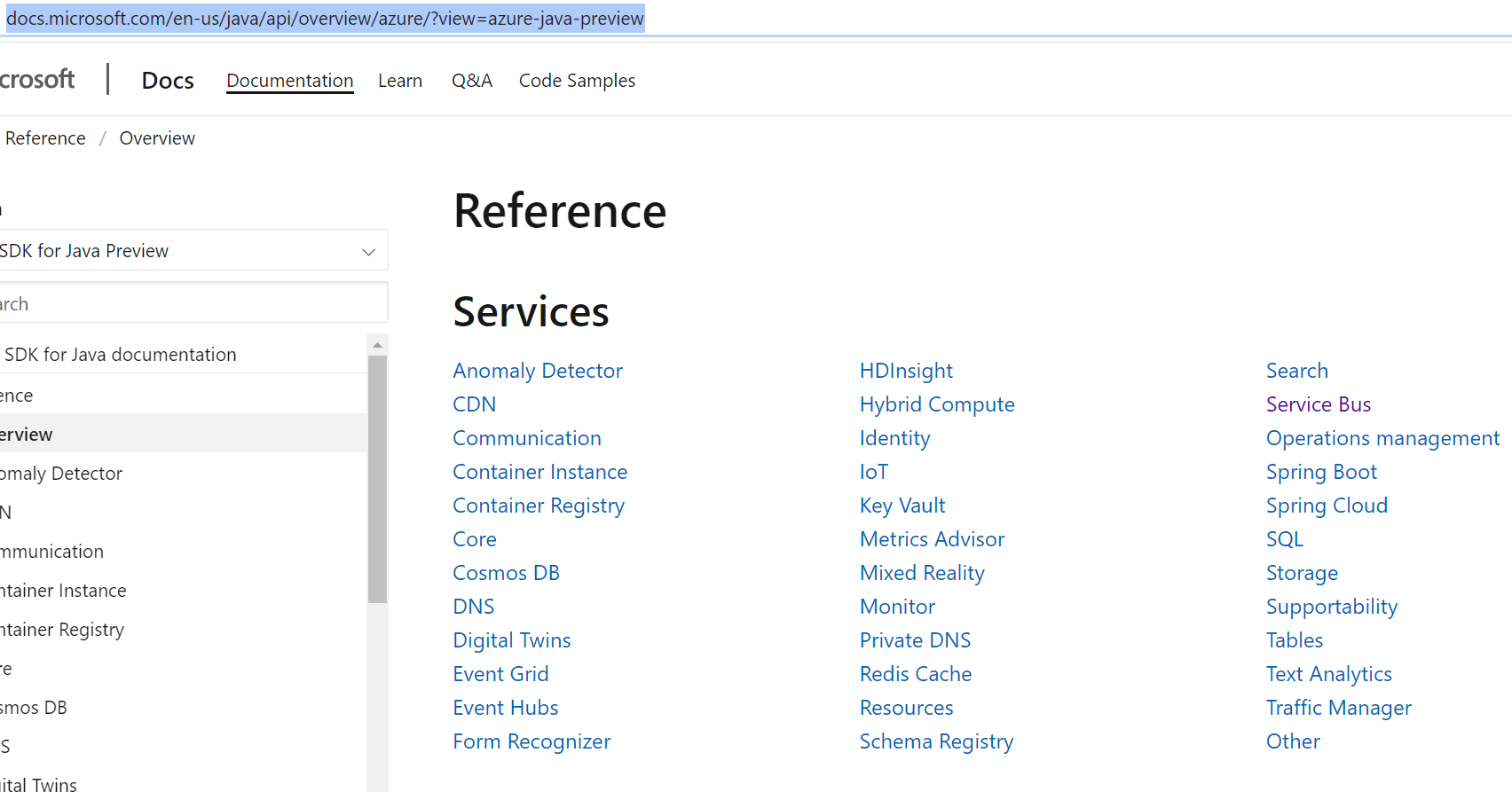1512x792 pixels.
Task: Open the Documentation nav tab
Action: click(290, 81)
